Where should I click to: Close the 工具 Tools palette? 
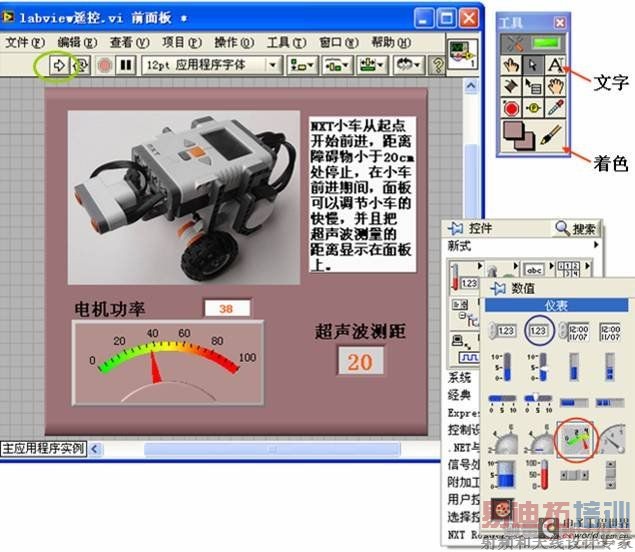click(x=560, y=23)
